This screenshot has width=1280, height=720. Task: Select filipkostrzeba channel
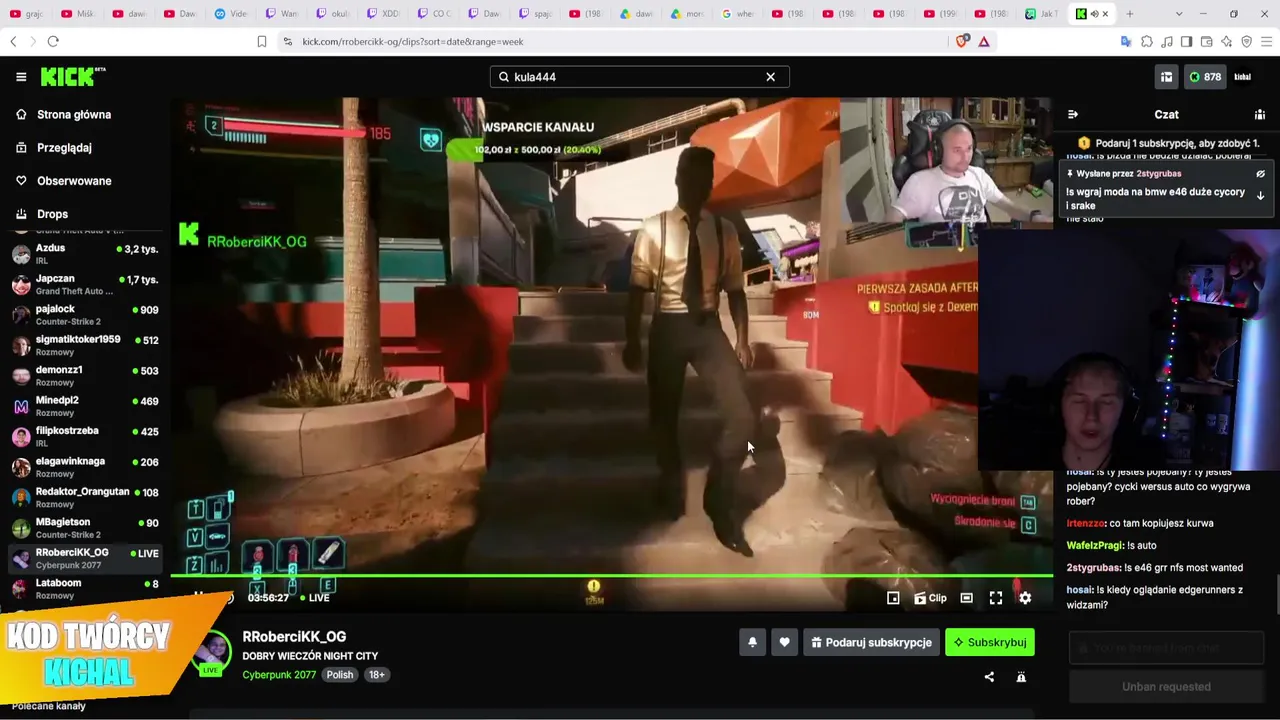click(x=85, y=437)
